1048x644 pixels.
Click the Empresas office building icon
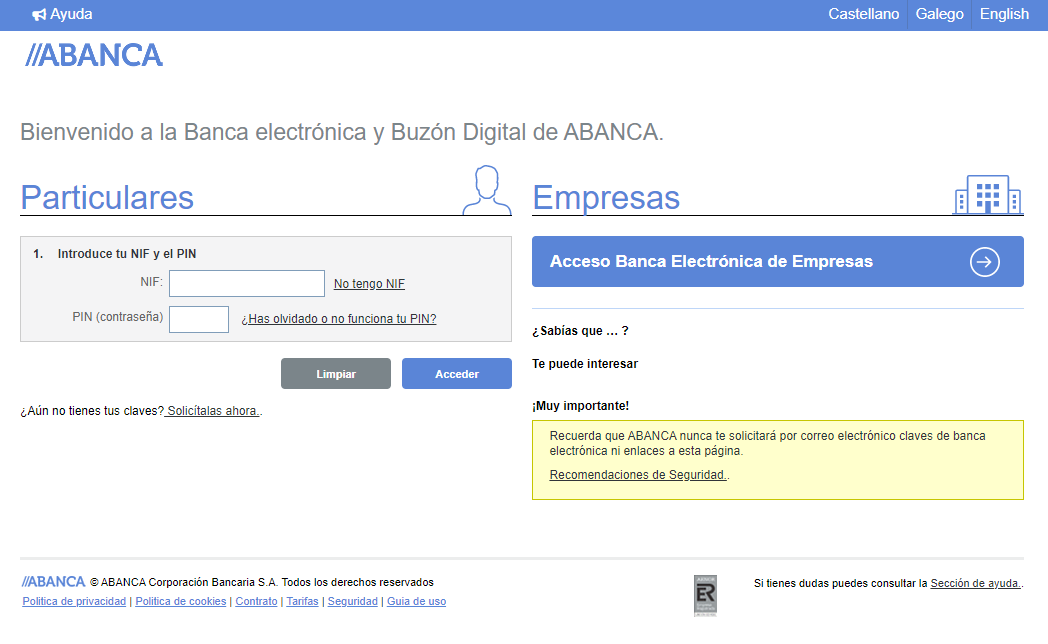click(x=987, y=194)
